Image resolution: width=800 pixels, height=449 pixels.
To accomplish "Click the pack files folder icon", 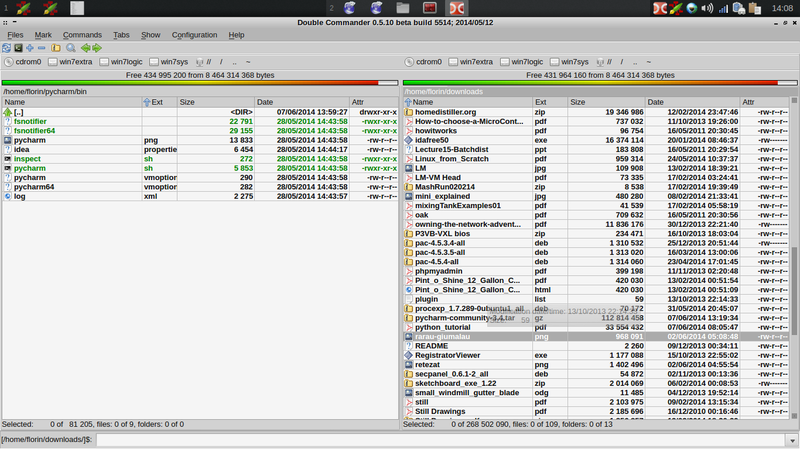I will coord(56,48).
